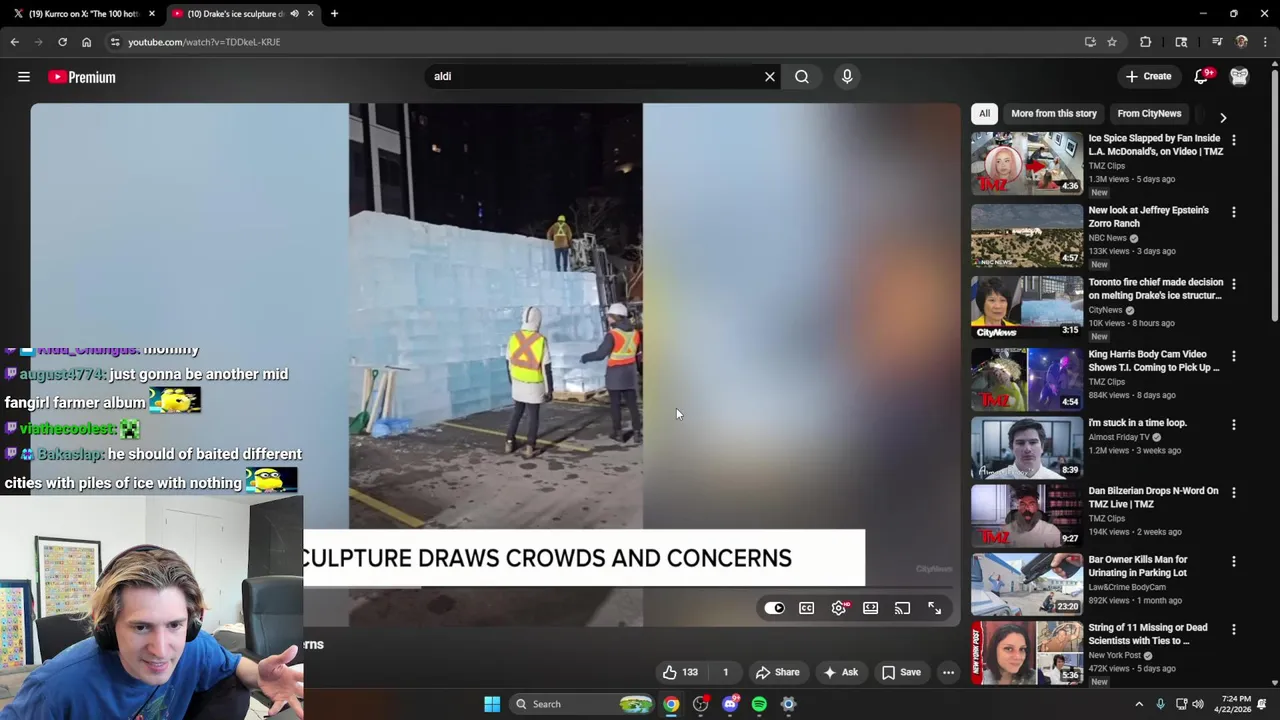Go back in the browser
This screenshot has width=1280, height=720.
coord(14,42)
